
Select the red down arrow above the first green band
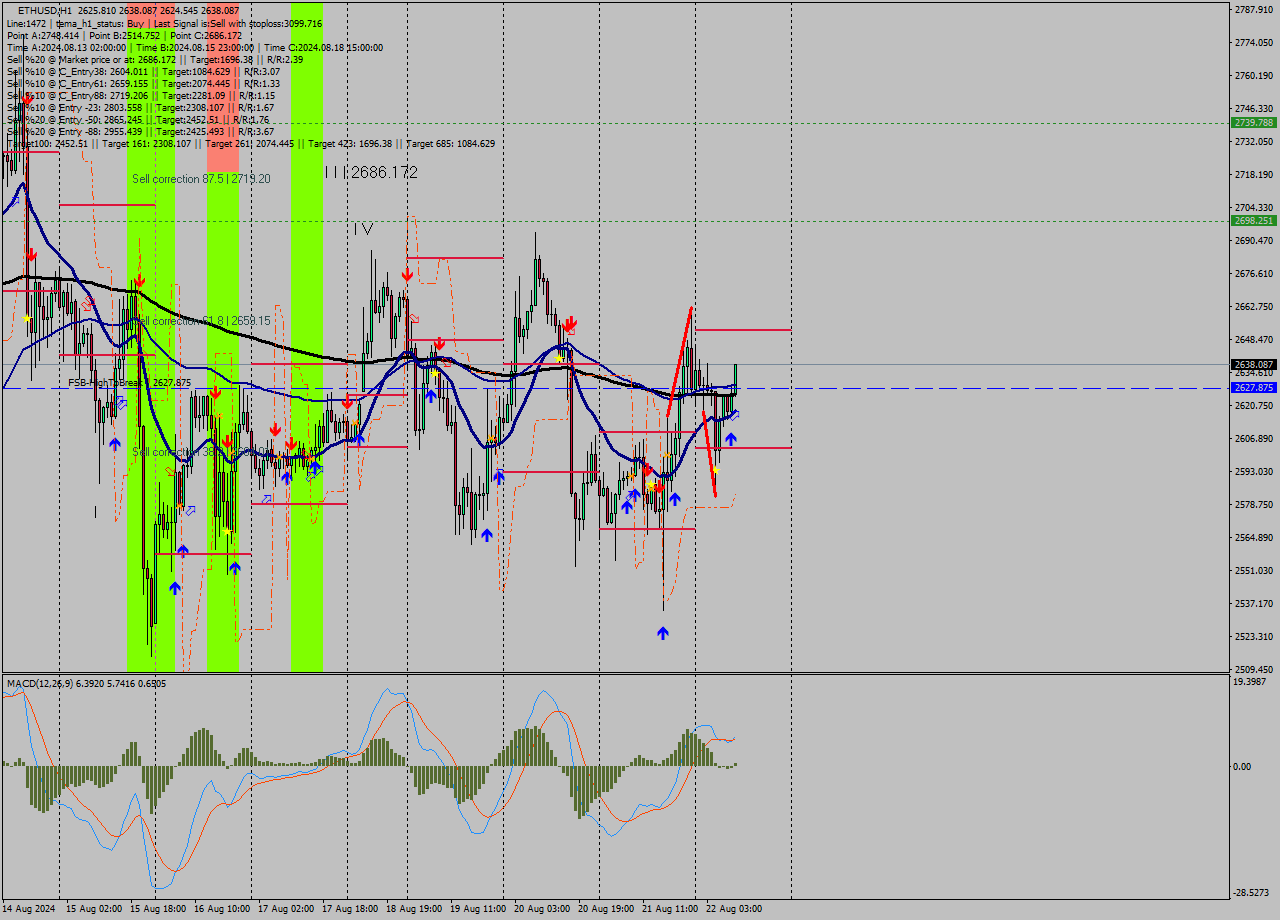click(139, 279)
